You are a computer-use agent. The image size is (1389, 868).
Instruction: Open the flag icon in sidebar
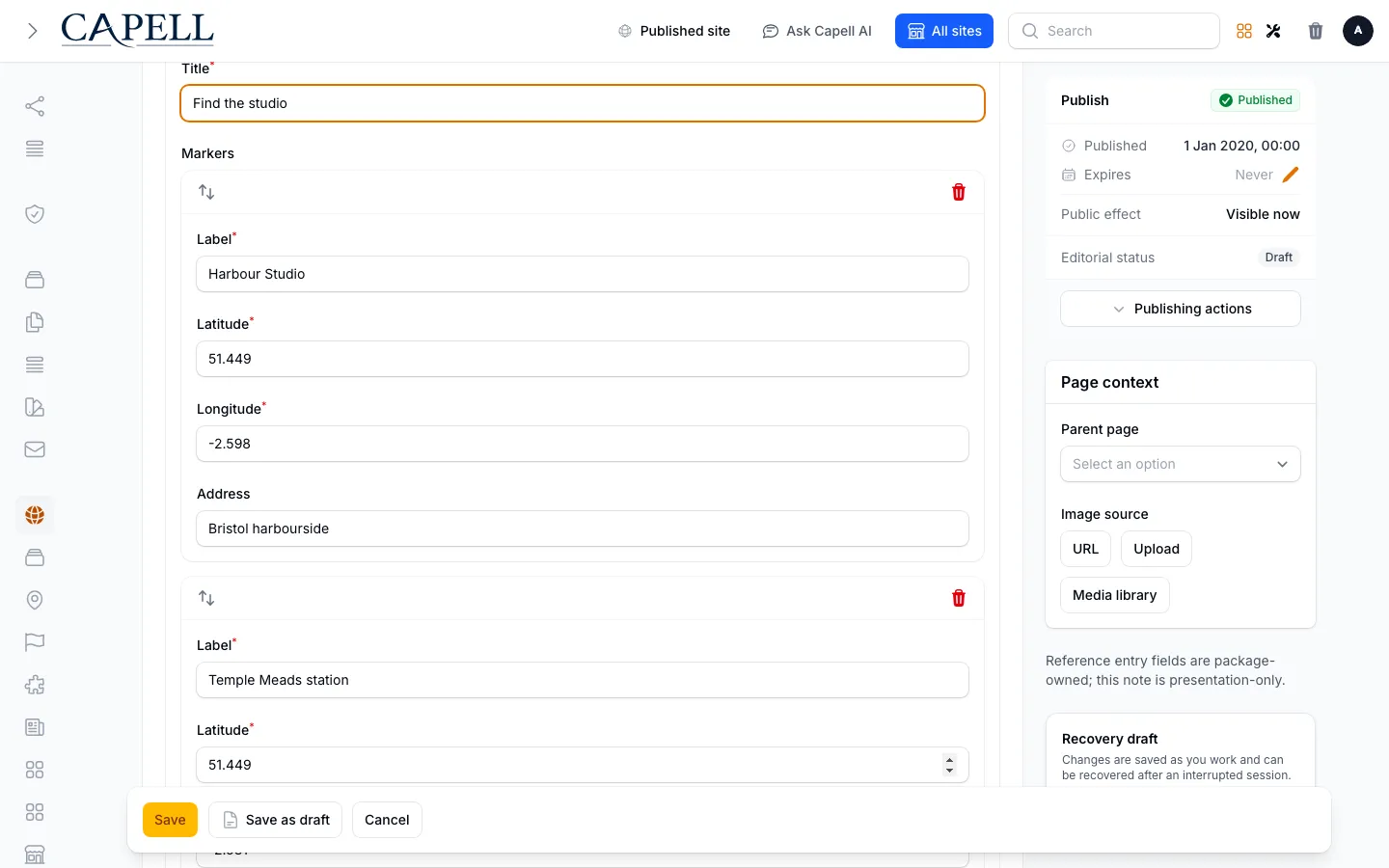pyautogui.click(x=35, y=642)
